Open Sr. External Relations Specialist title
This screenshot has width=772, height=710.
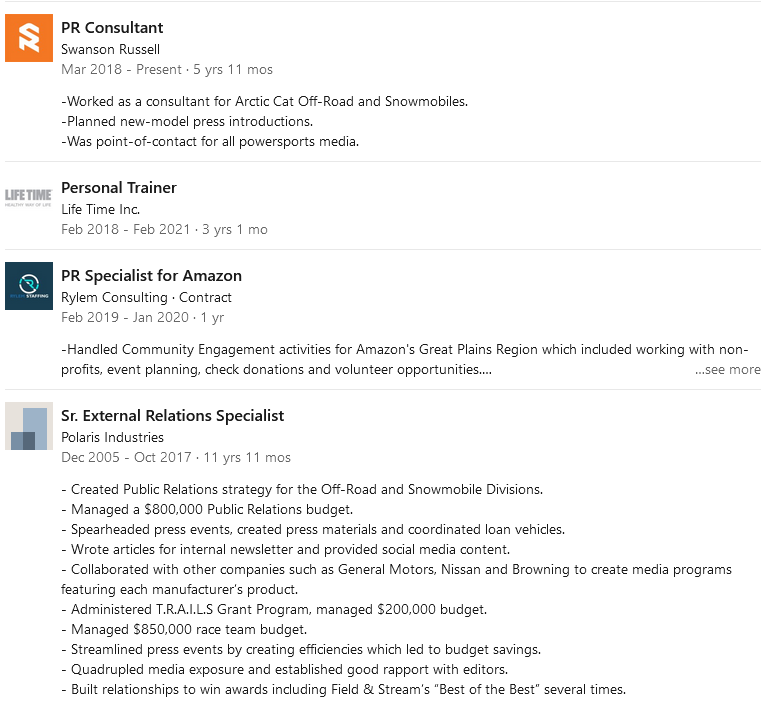173,416
